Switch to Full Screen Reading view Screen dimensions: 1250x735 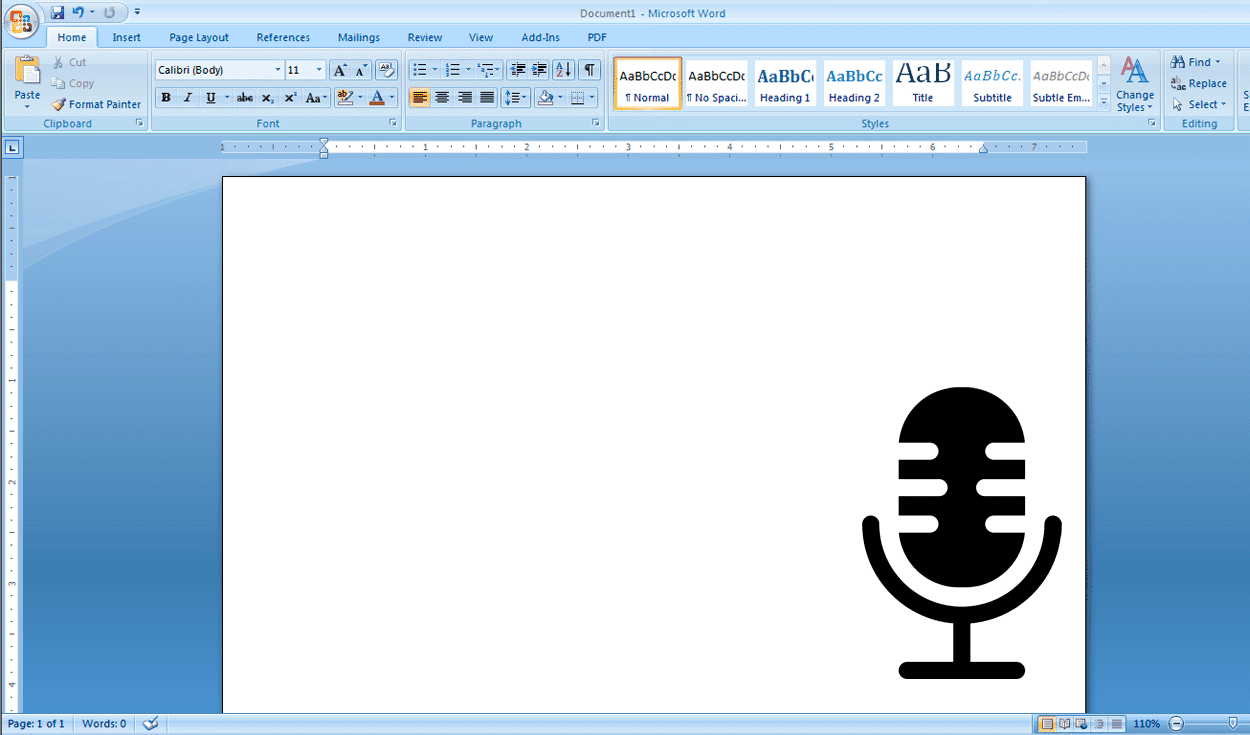click(1063, 723)
